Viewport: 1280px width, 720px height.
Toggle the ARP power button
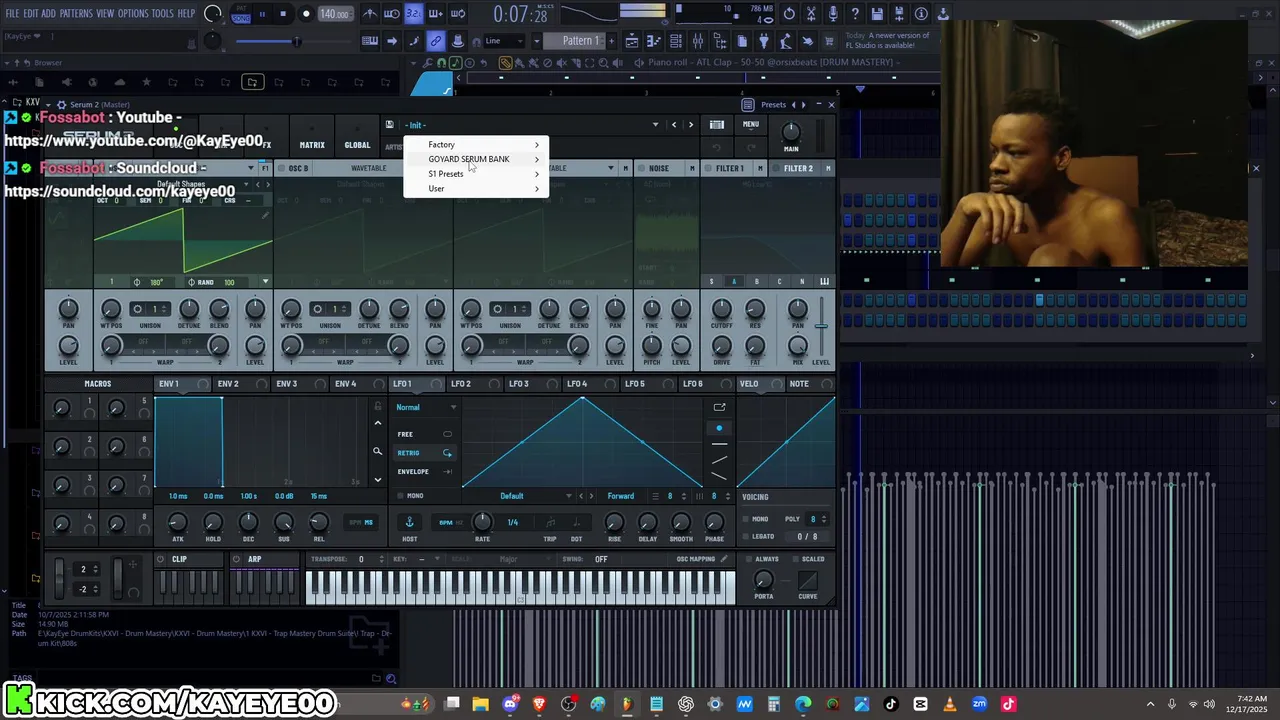click(x=236, y=559)
